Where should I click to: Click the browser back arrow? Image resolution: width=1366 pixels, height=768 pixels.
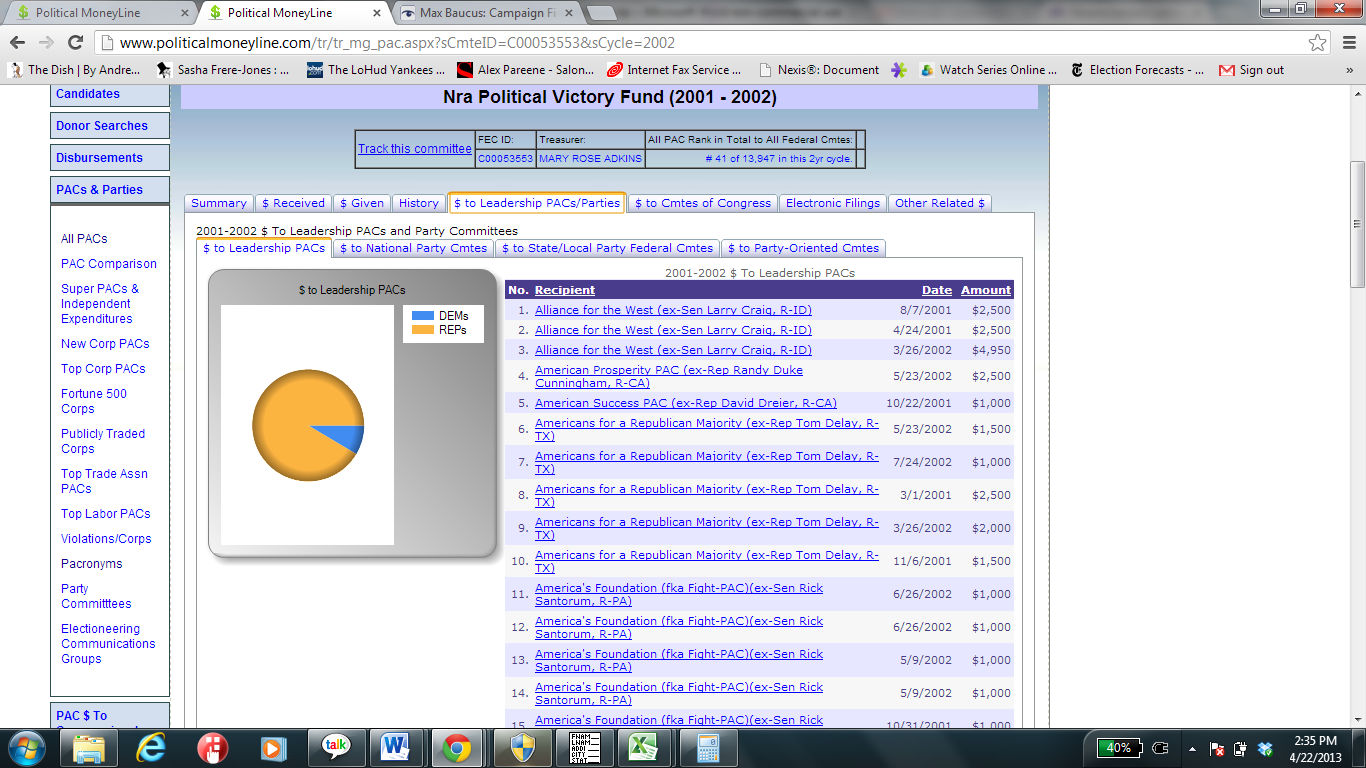(x=19, y=42)
